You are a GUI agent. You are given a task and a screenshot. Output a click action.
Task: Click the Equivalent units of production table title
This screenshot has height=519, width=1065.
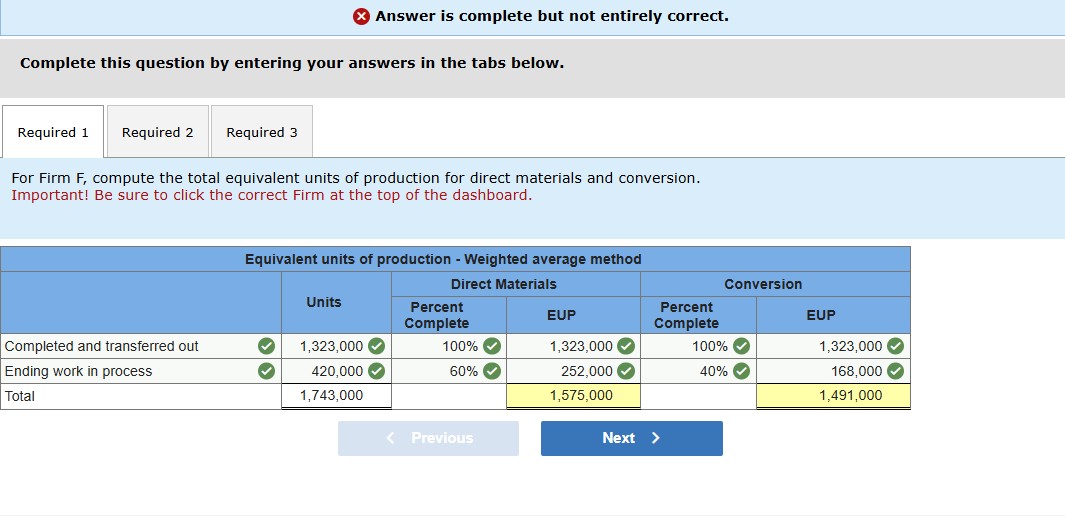coord(443,260)
